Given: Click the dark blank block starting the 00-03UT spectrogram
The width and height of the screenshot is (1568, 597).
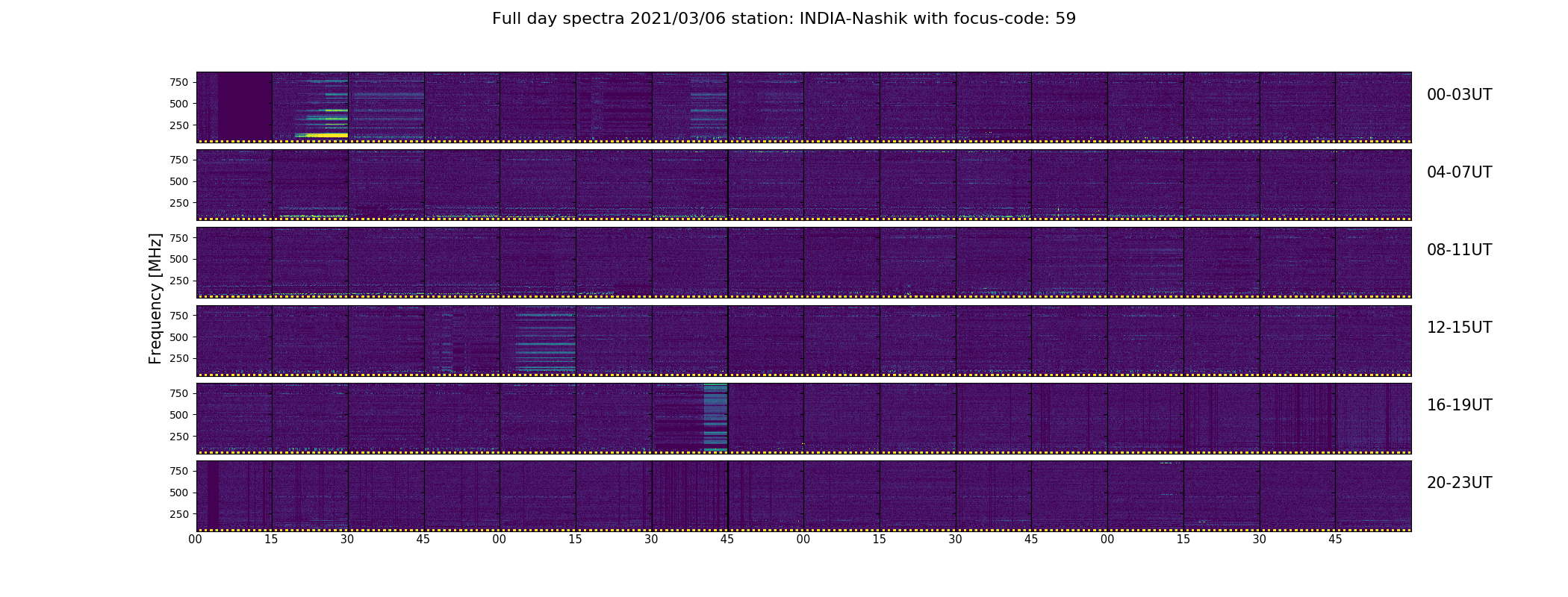Looking at the screenshot, I should (x=244, y=106).
